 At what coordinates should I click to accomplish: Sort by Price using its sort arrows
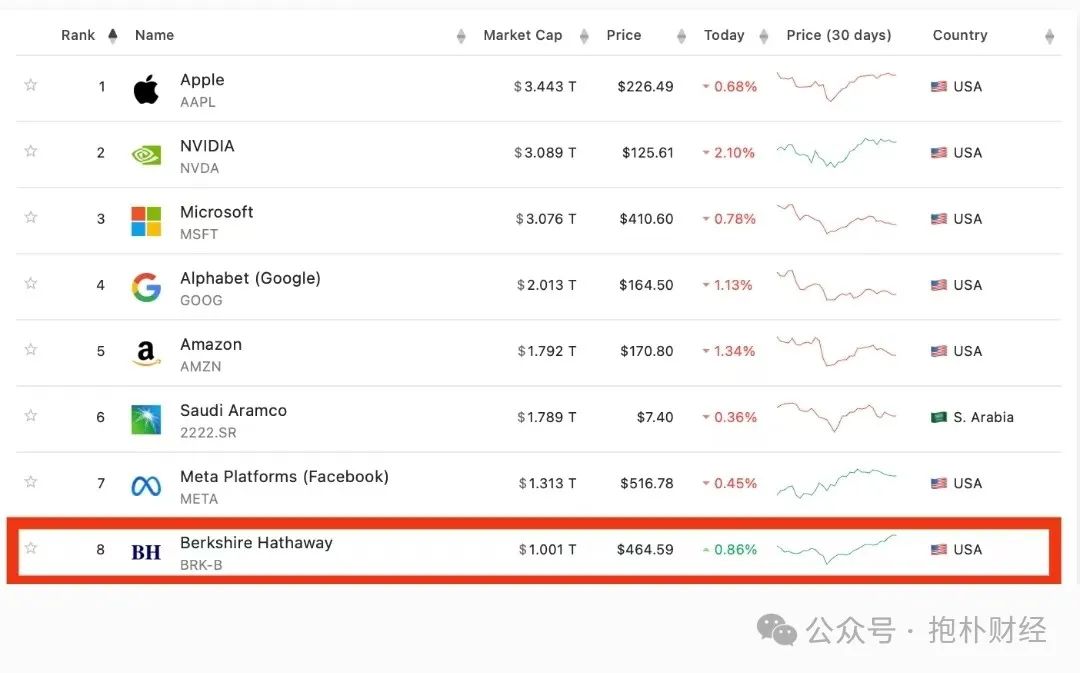click(x=681, y=37)
